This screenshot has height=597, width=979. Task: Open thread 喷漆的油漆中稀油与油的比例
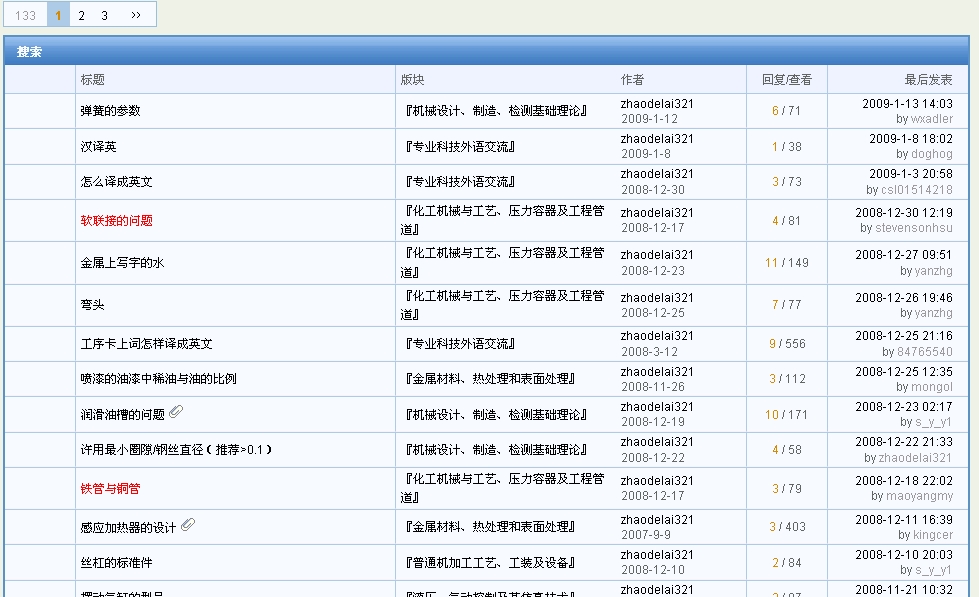[x=159, y=379]
